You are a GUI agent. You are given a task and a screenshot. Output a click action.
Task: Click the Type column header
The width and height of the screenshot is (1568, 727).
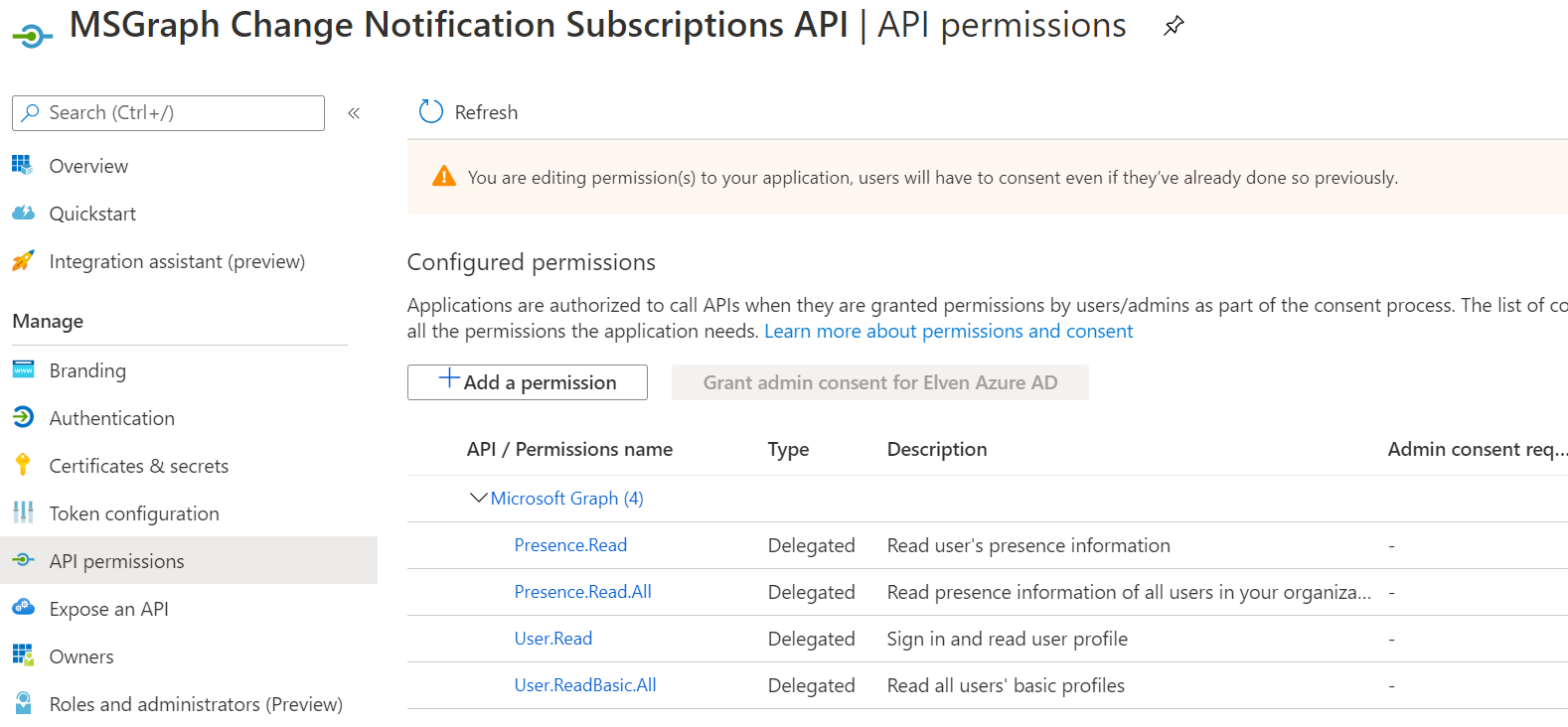pyautogui.click(x=788, y=450)
